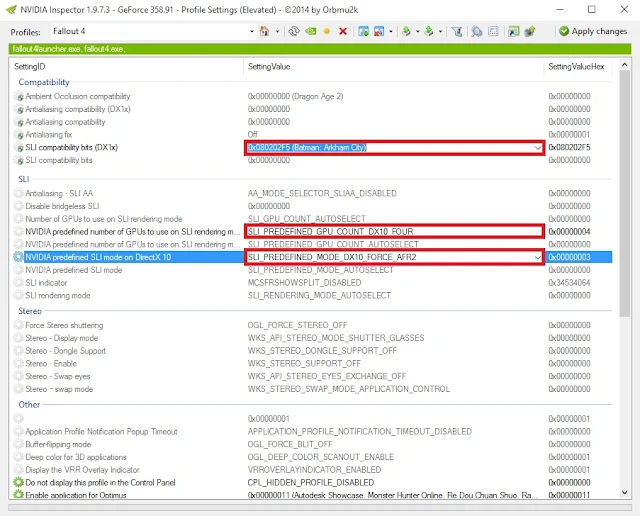
Task: Select the Stereo - Display mode row
Action: coord(312,338)
